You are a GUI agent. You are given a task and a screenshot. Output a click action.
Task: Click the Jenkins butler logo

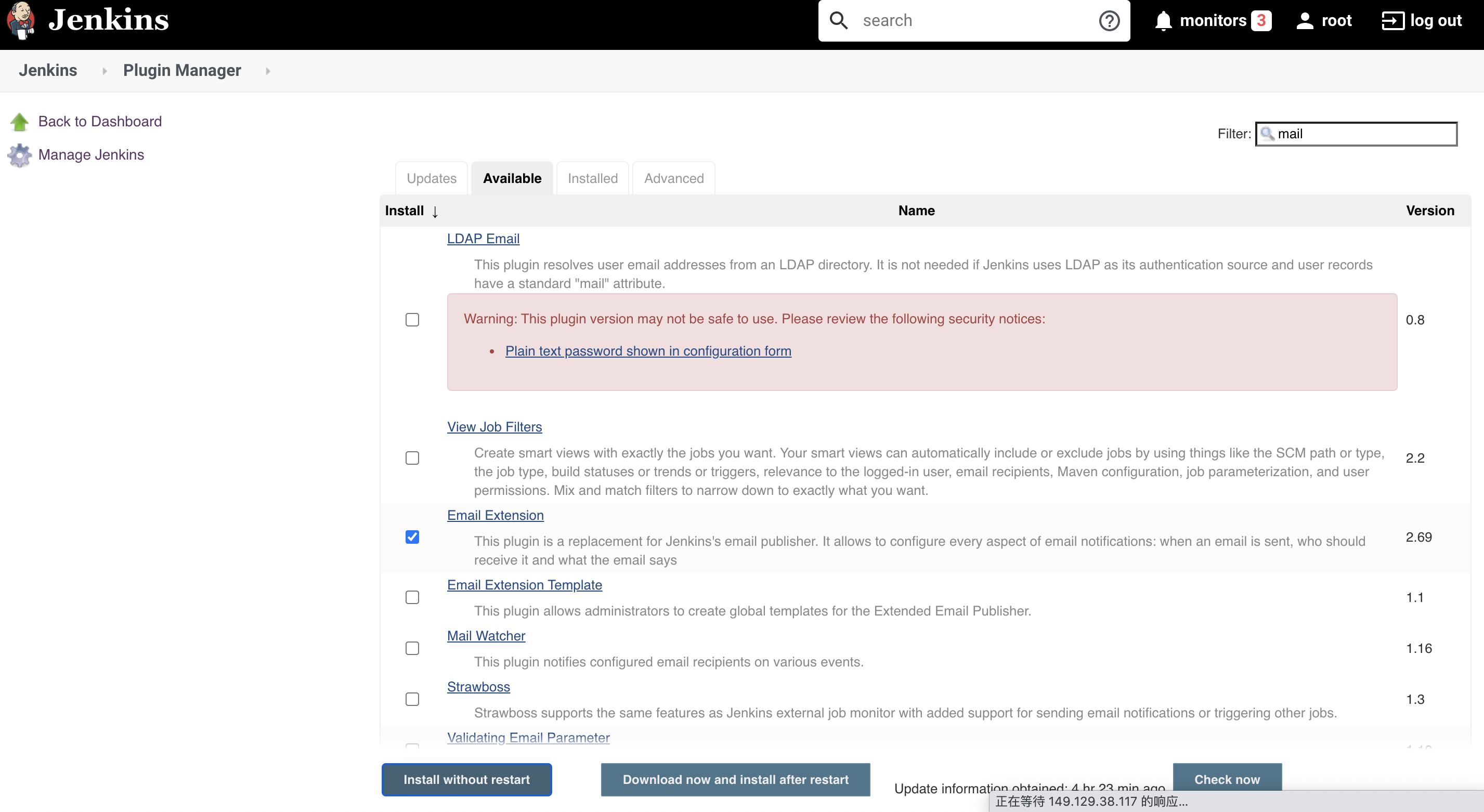click(x=21, y=21)
